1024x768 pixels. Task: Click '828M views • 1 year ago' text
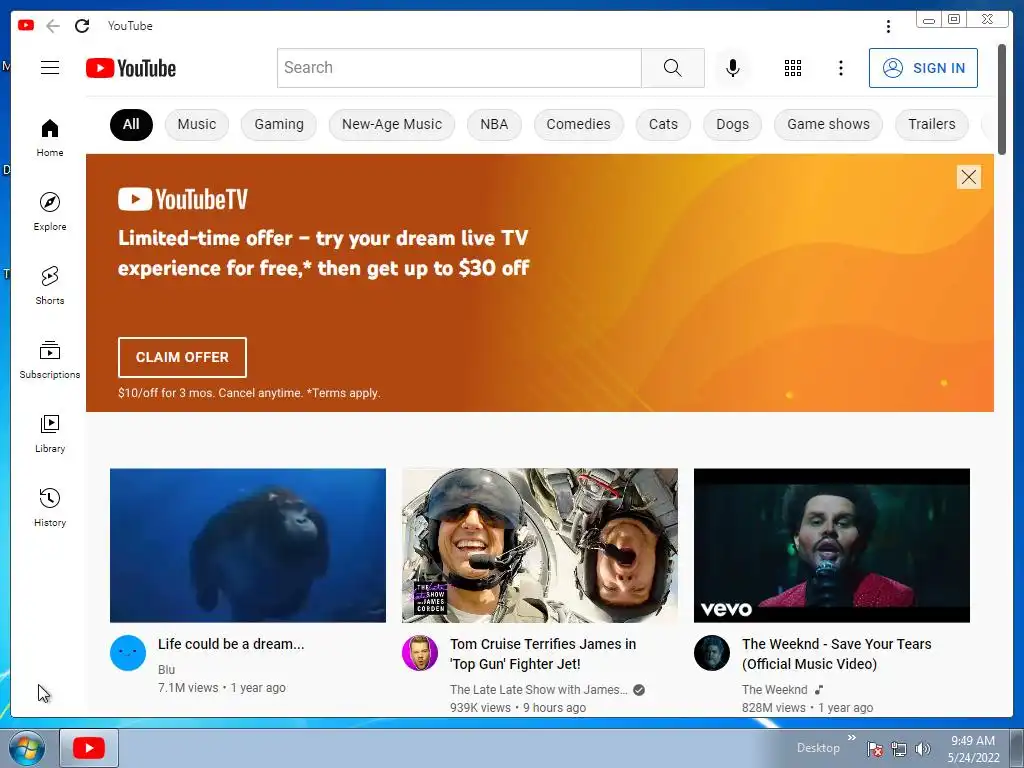pyautogui.click(x=807, y=708)
